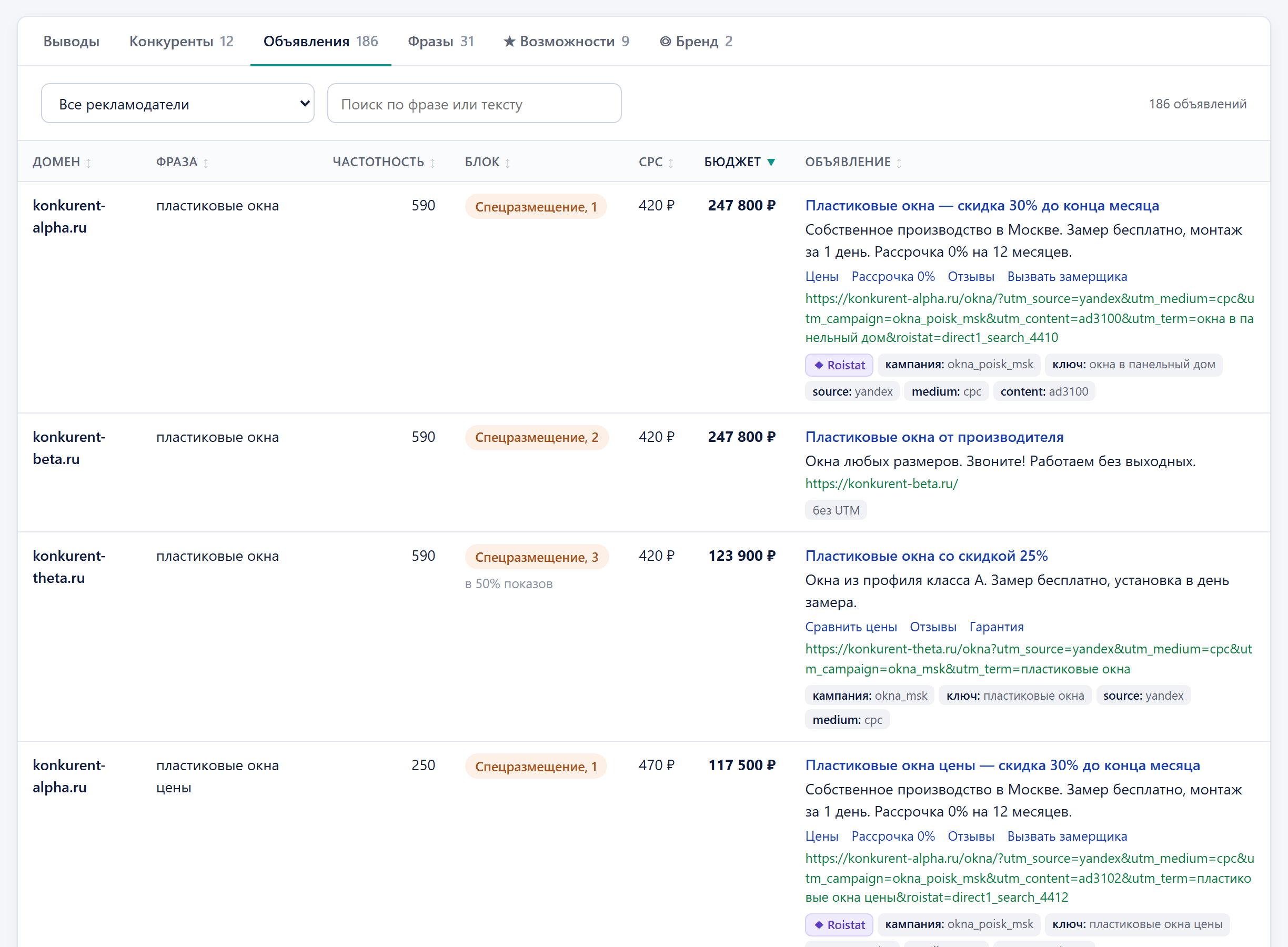Click the 'без UTM' tag
The image size is (1288, 947).
(836, 510)
